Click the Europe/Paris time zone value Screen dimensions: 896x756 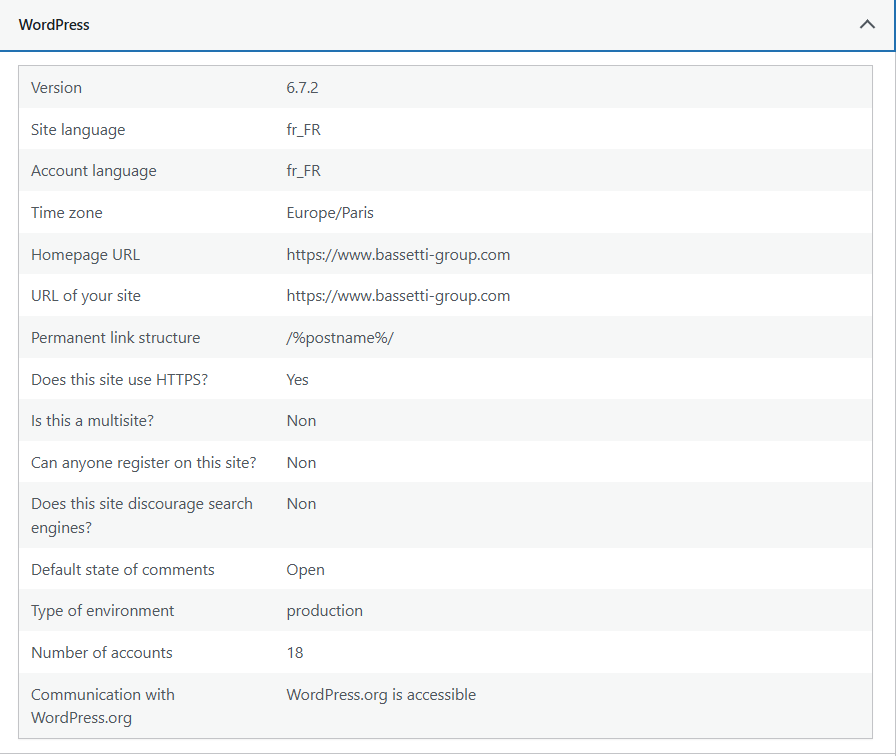330,213
